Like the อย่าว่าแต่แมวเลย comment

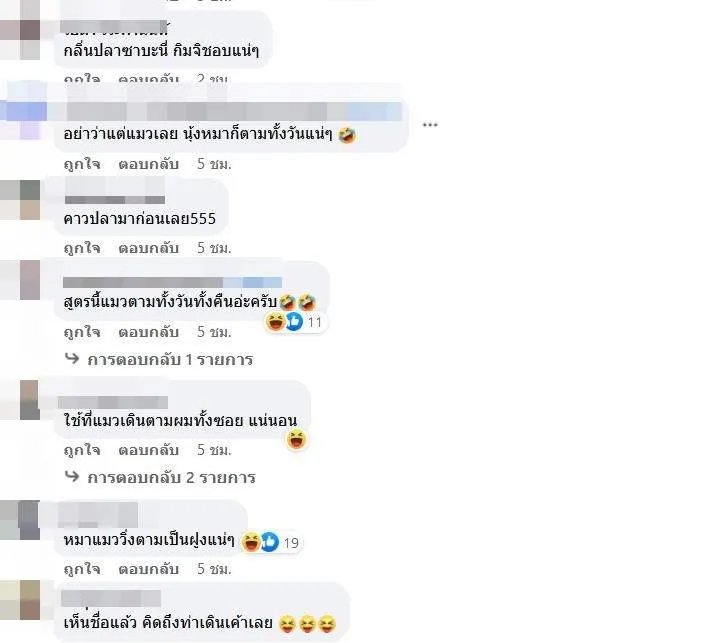[x=82, y=164]
